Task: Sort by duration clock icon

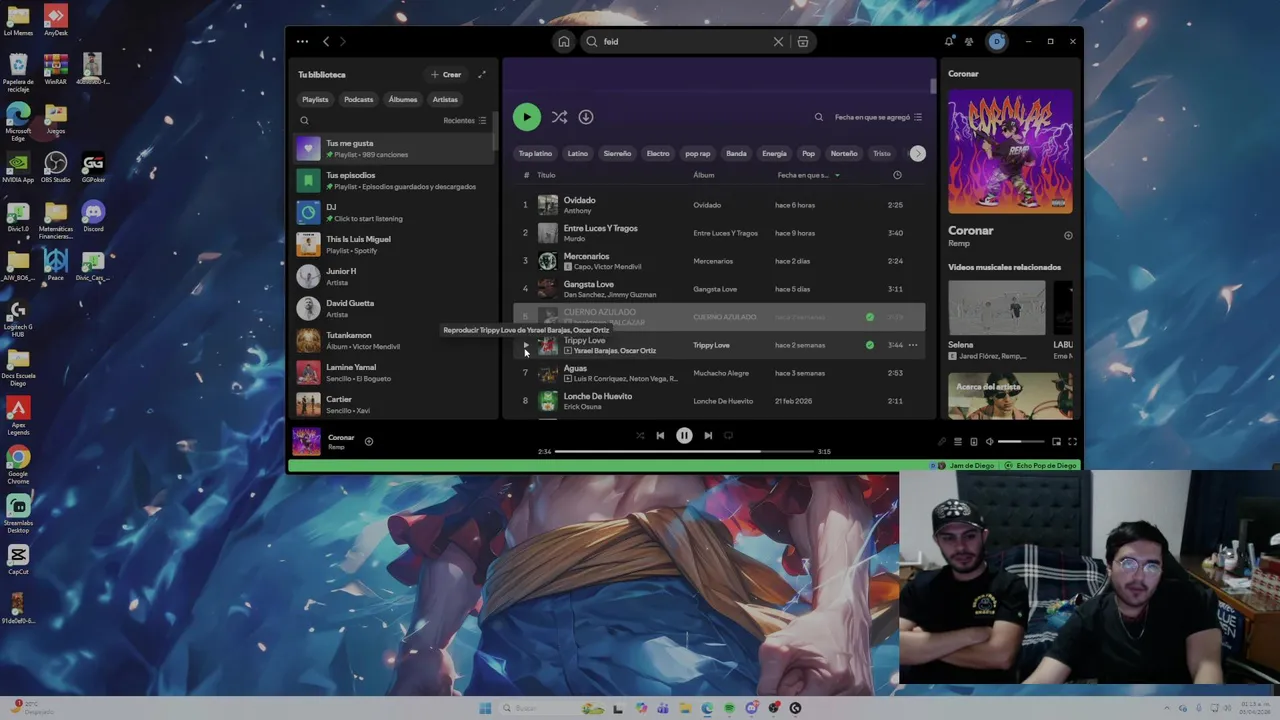Action: click(897, 176)
